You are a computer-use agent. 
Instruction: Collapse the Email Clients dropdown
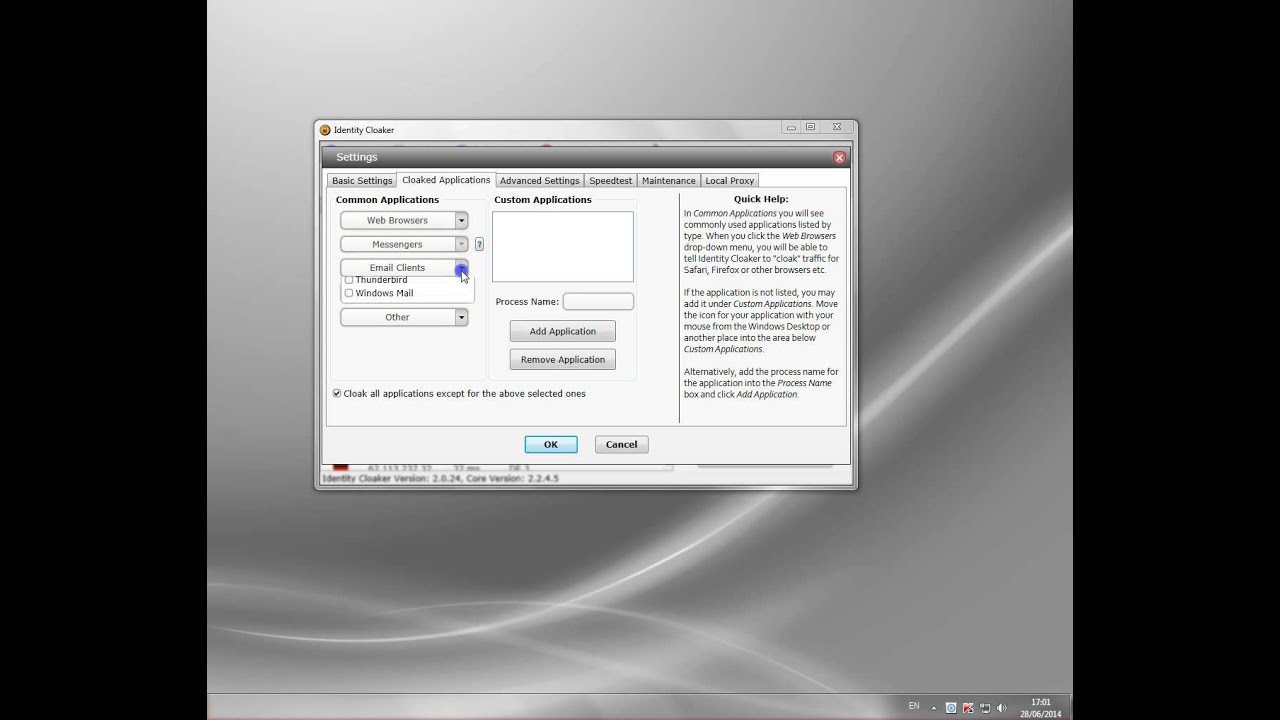(x=461, y=267)
